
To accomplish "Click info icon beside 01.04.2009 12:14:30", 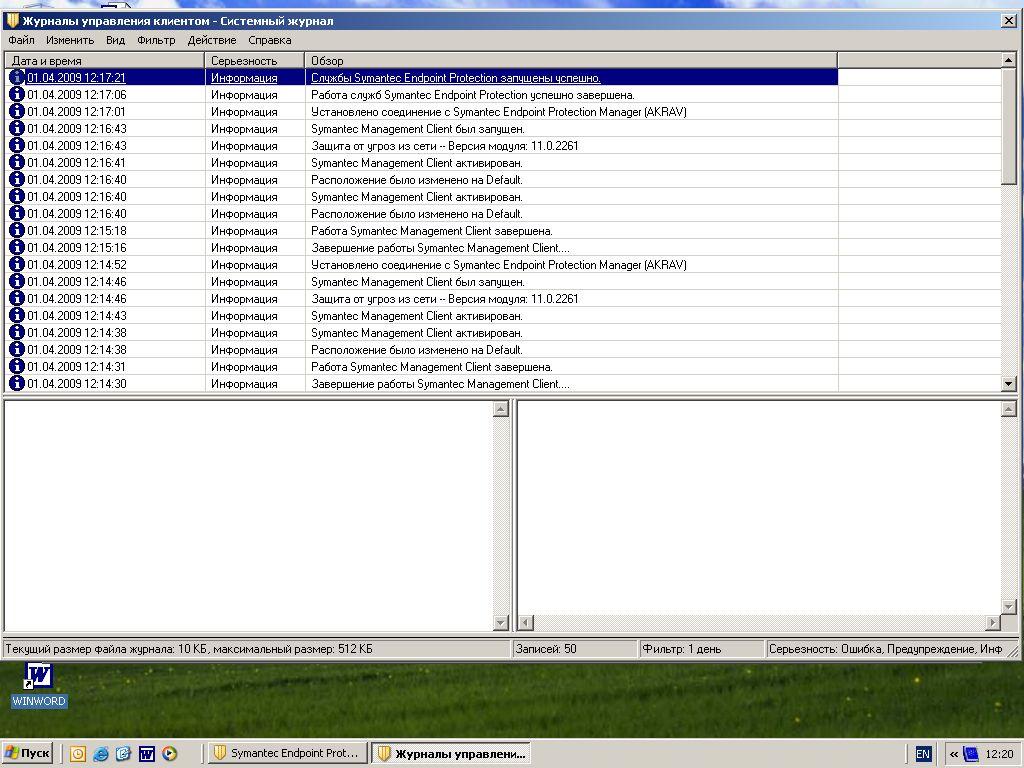I will (x=17, y=383).
